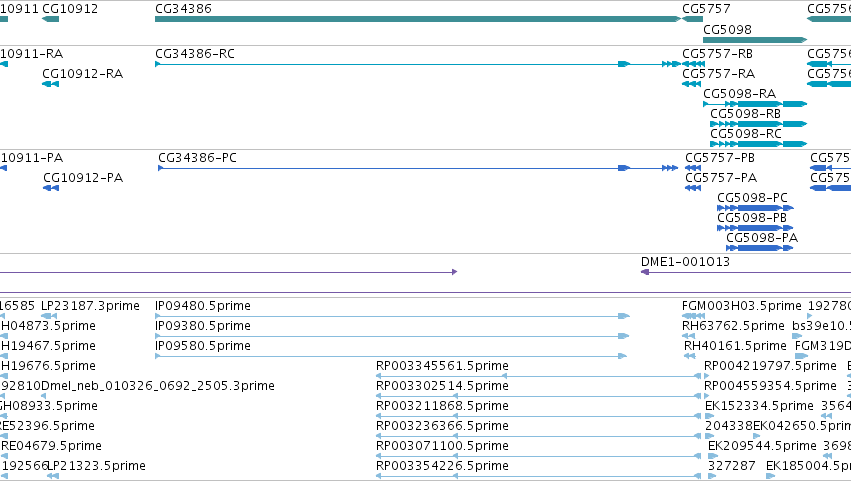Select the RP004559354.5prime label

[770, 387]
